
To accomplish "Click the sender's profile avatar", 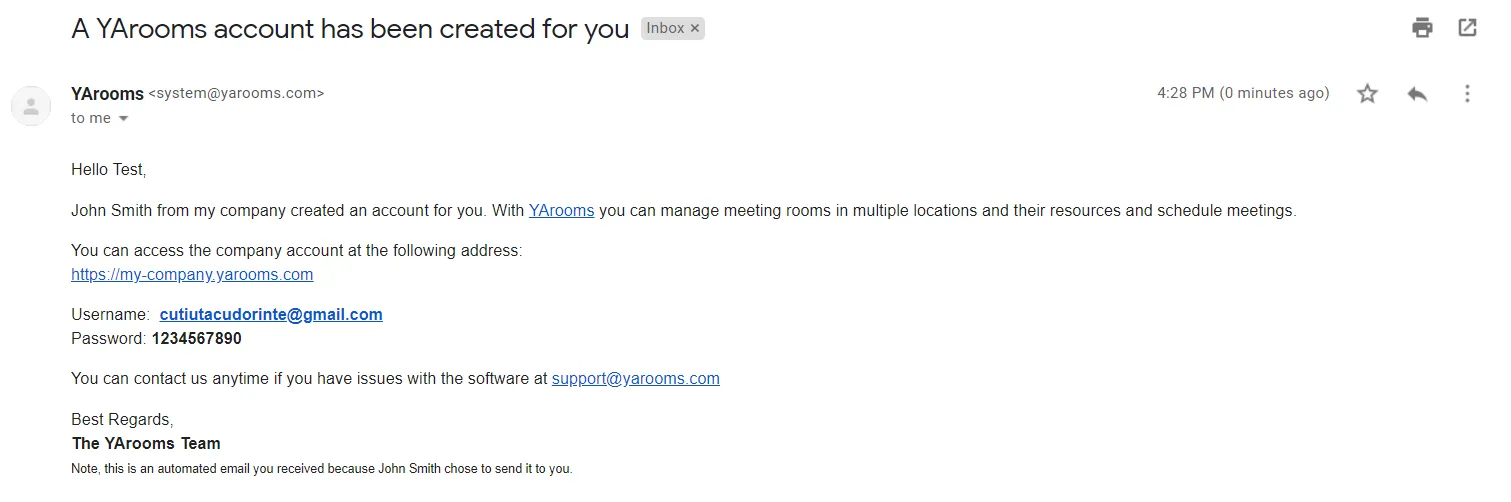I will [31, 105].
